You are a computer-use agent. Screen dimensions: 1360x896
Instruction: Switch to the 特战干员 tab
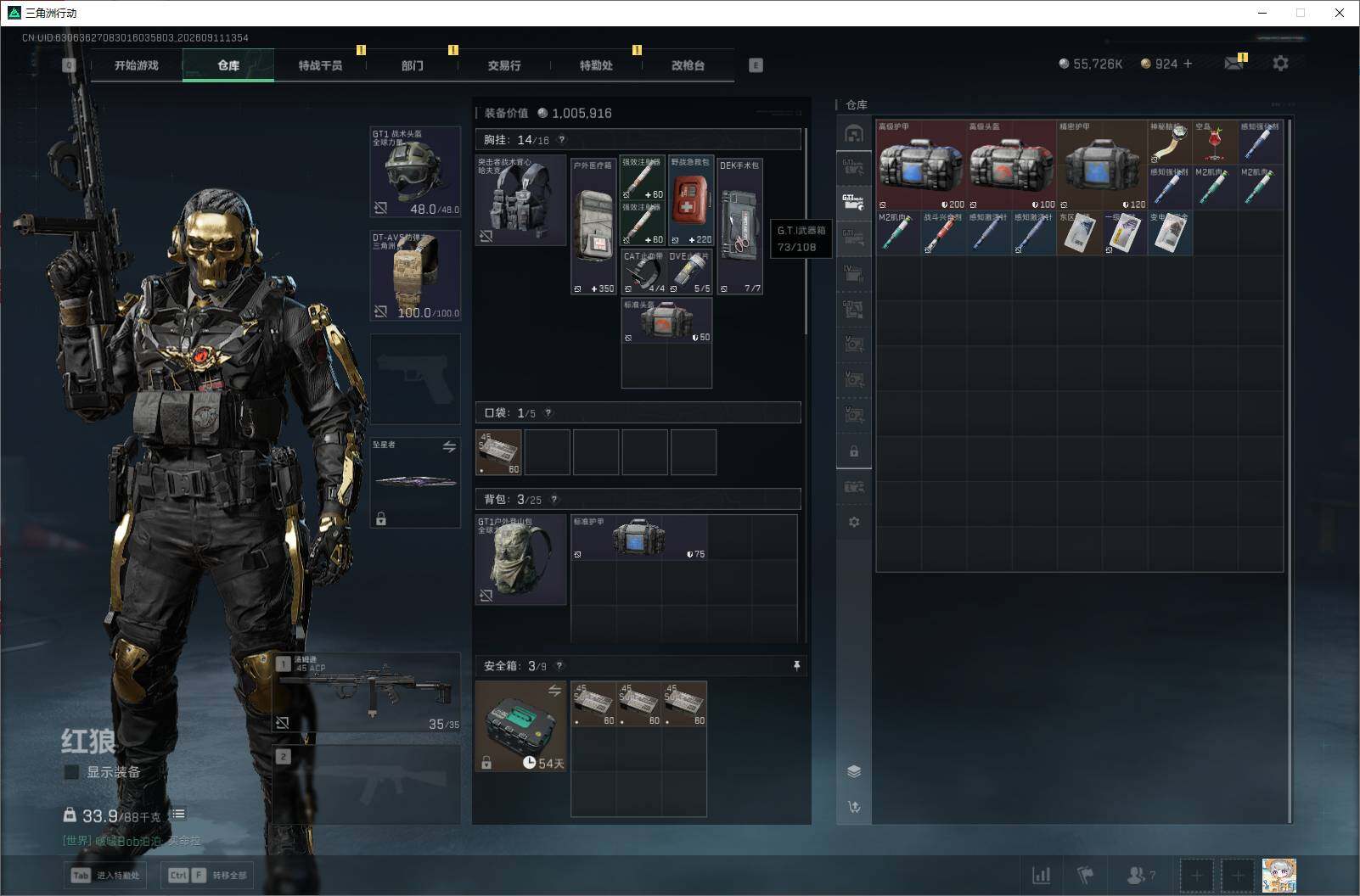pyautogui.click(x=320, y=65)
